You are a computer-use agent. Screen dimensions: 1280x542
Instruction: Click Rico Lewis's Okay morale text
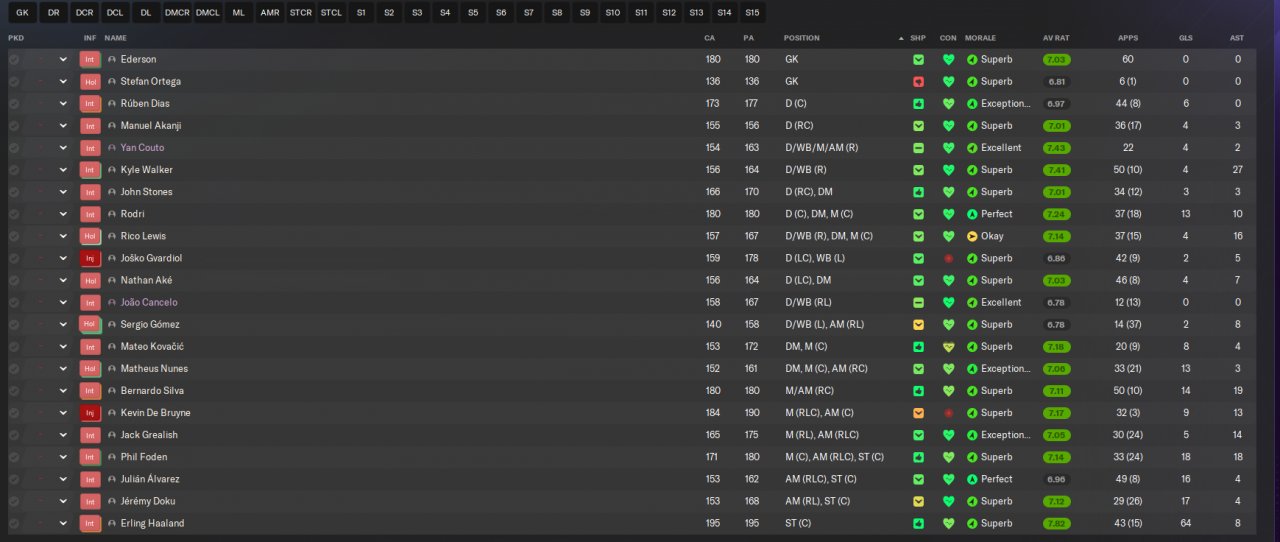point(992,236)
